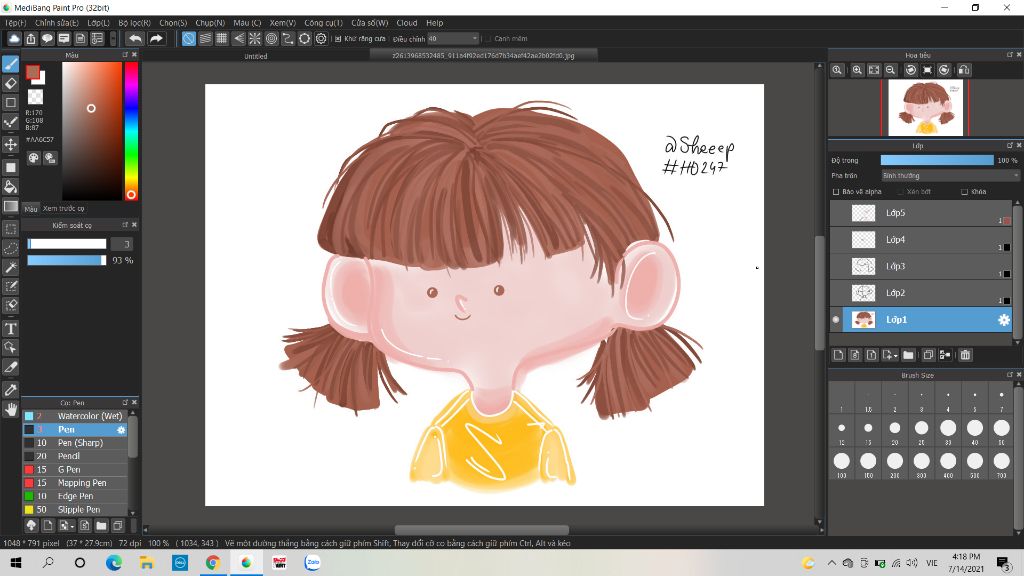Pick brush size 100 preset circle
This screenshot has height=576, width=1024.
point(842,461)
